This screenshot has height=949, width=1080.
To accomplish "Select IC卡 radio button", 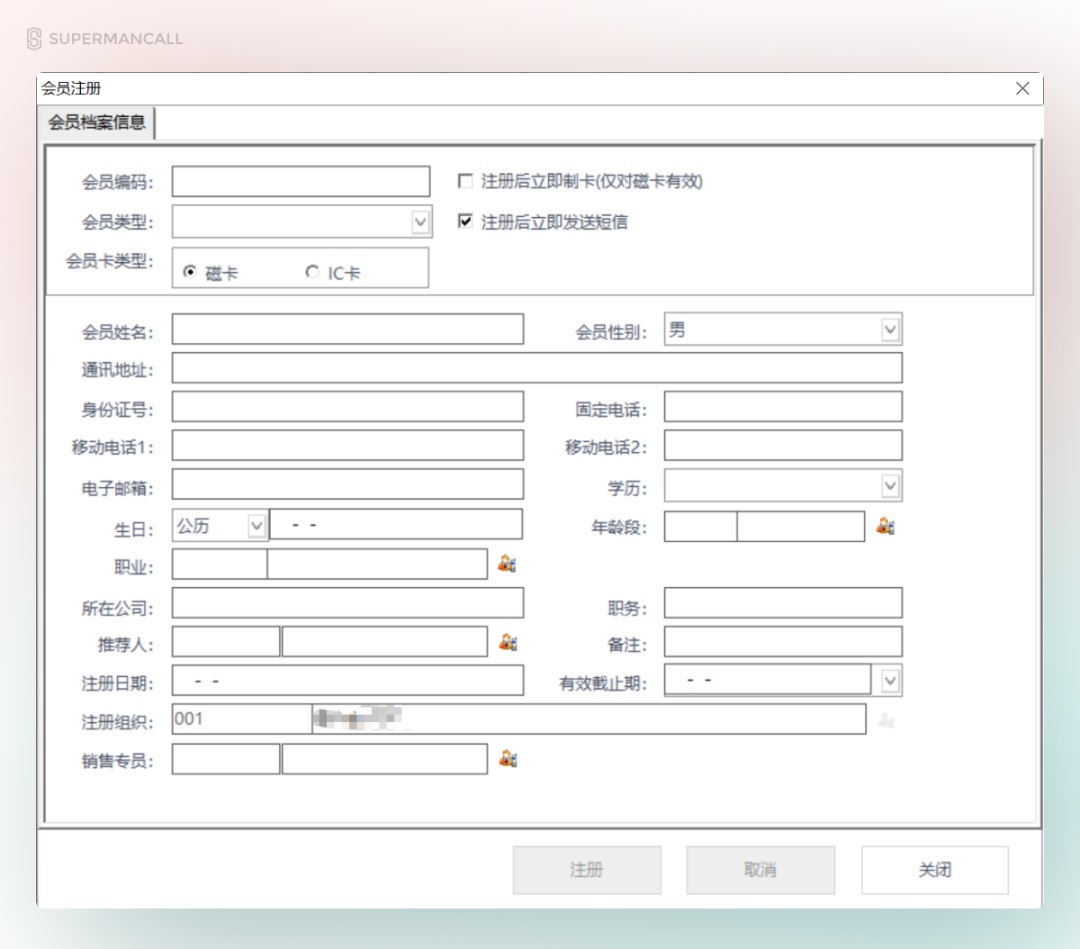I will (x=312, y=272).
